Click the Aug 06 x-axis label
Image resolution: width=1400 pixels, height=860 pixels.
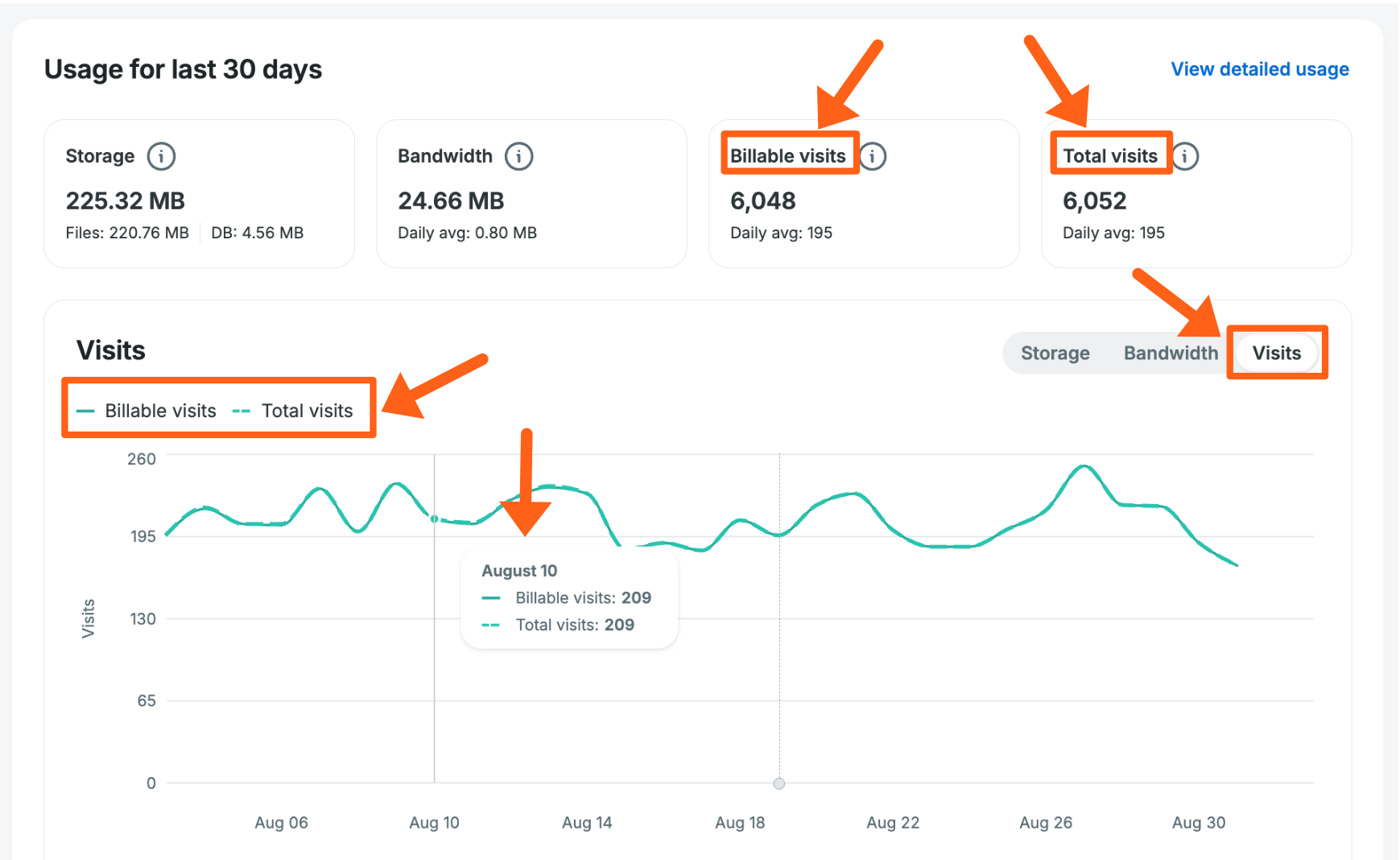point(281,823)
